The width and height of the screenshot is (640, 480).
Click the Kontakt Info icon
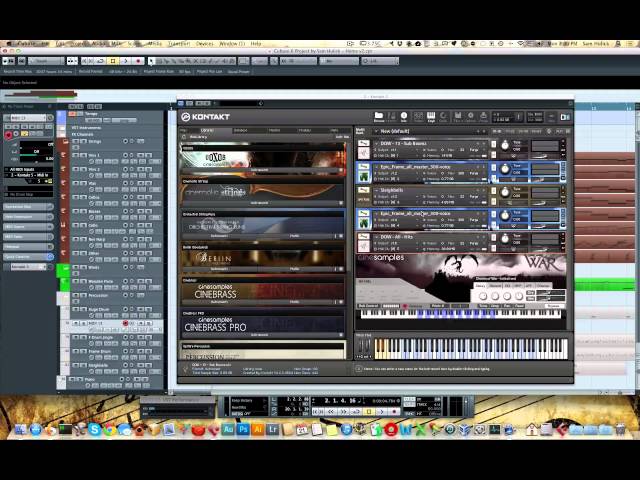click(x=404, y=116)
